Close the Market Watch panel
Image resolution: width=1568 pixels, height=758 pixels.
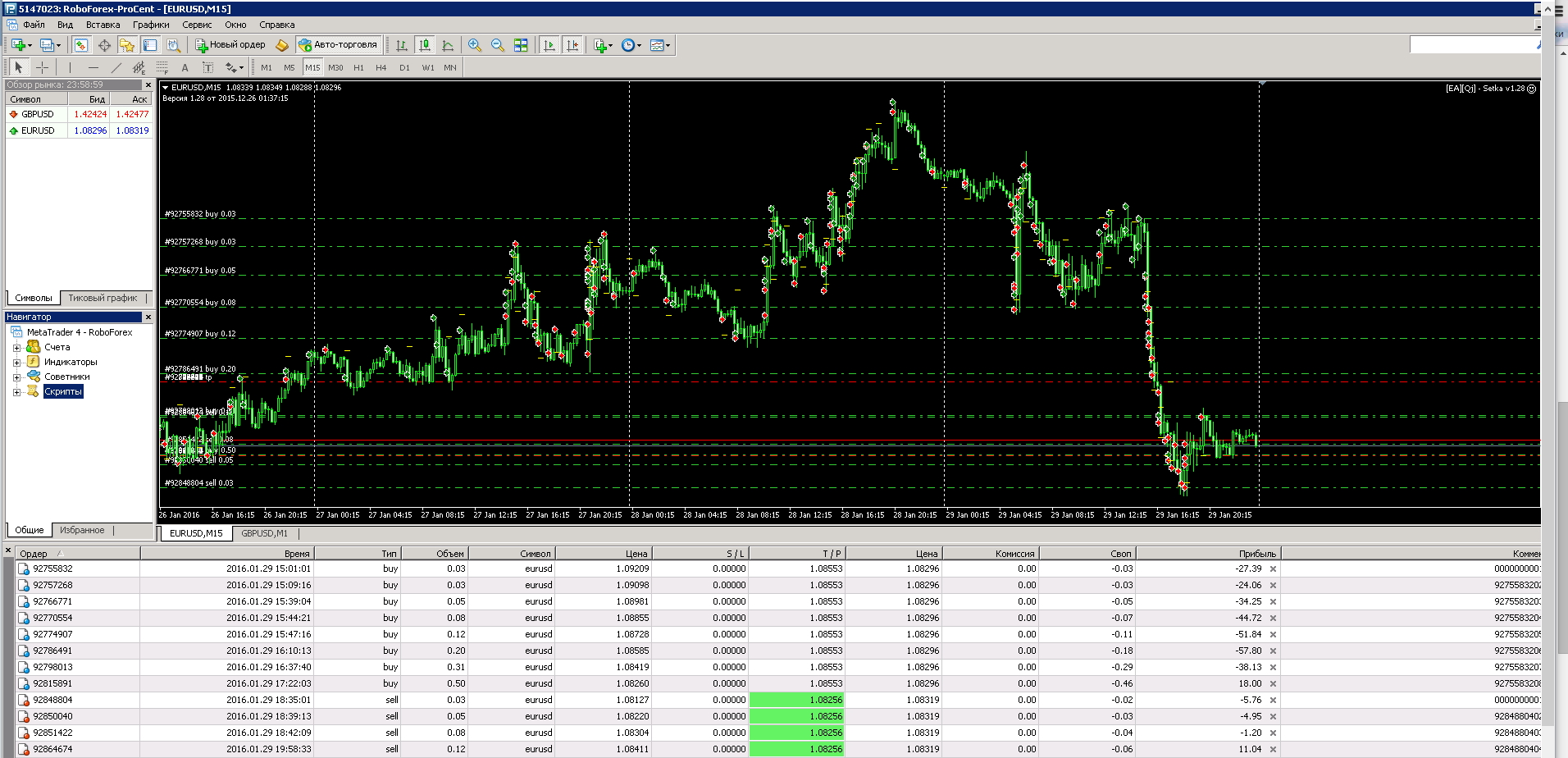(148, 84)
